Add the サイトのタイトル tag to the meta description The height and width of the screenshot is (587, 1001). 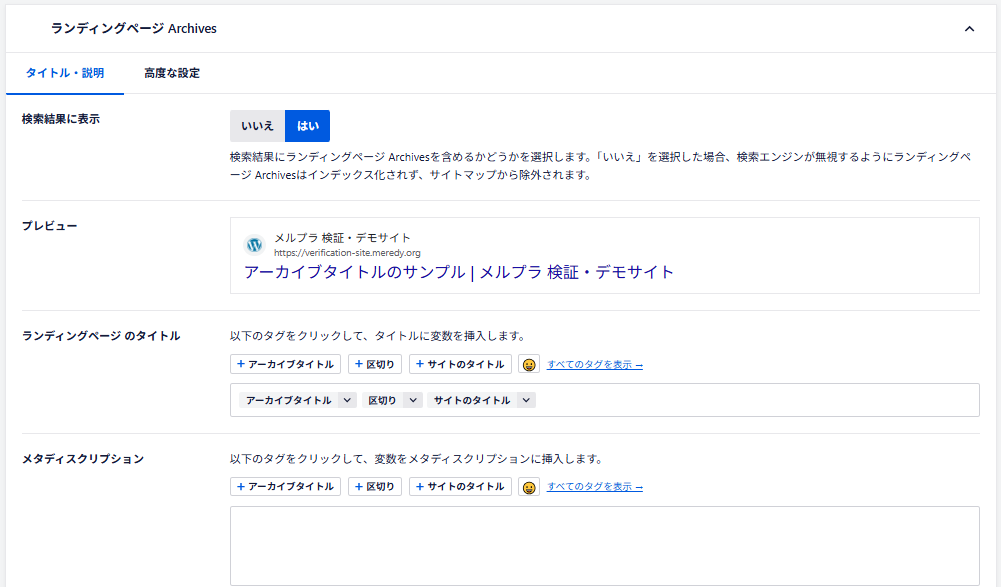coord(460,487)
